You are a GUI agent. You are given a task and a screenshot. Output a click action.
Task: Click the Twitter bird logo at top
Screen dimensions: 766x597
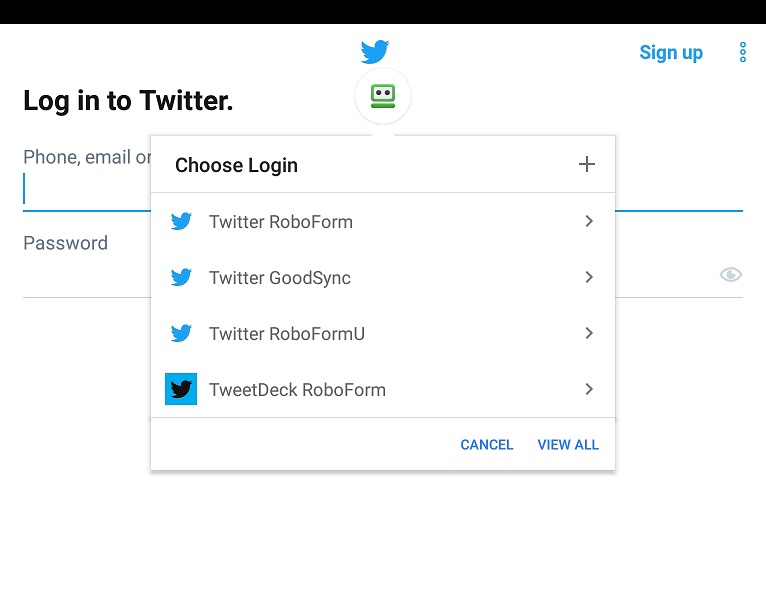[x=375, y=51]
